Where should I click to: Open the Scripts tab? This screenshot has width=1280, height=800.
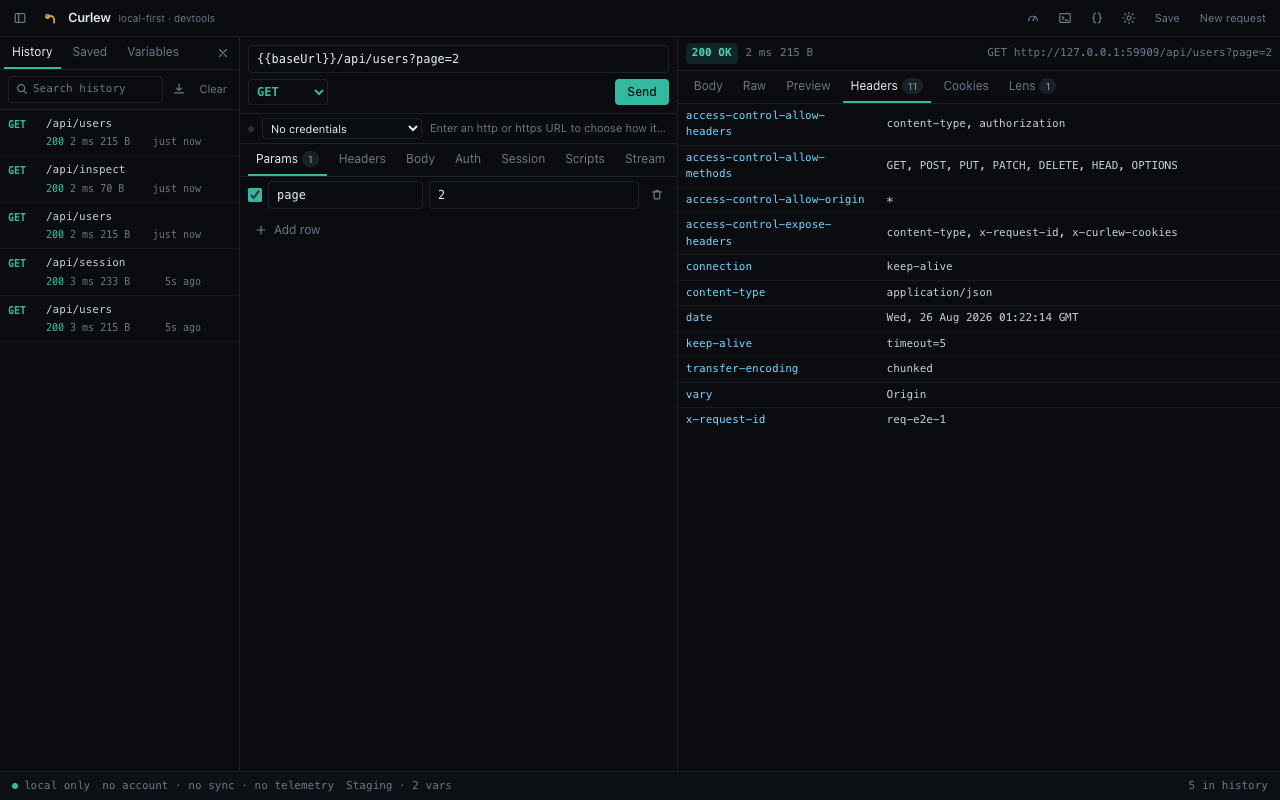(585, 159)
